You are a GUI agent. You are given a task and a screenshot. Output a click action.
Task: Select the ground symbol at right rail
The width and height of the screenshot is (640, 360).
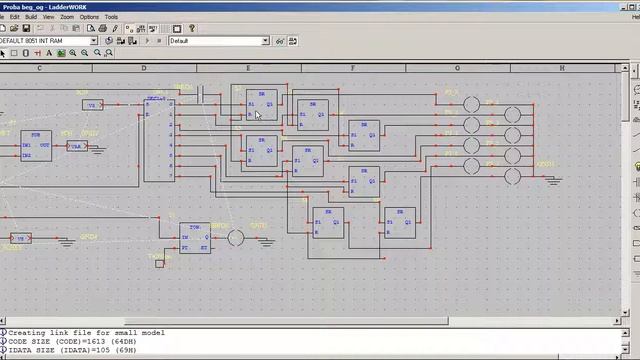click(x=553, y=180)
